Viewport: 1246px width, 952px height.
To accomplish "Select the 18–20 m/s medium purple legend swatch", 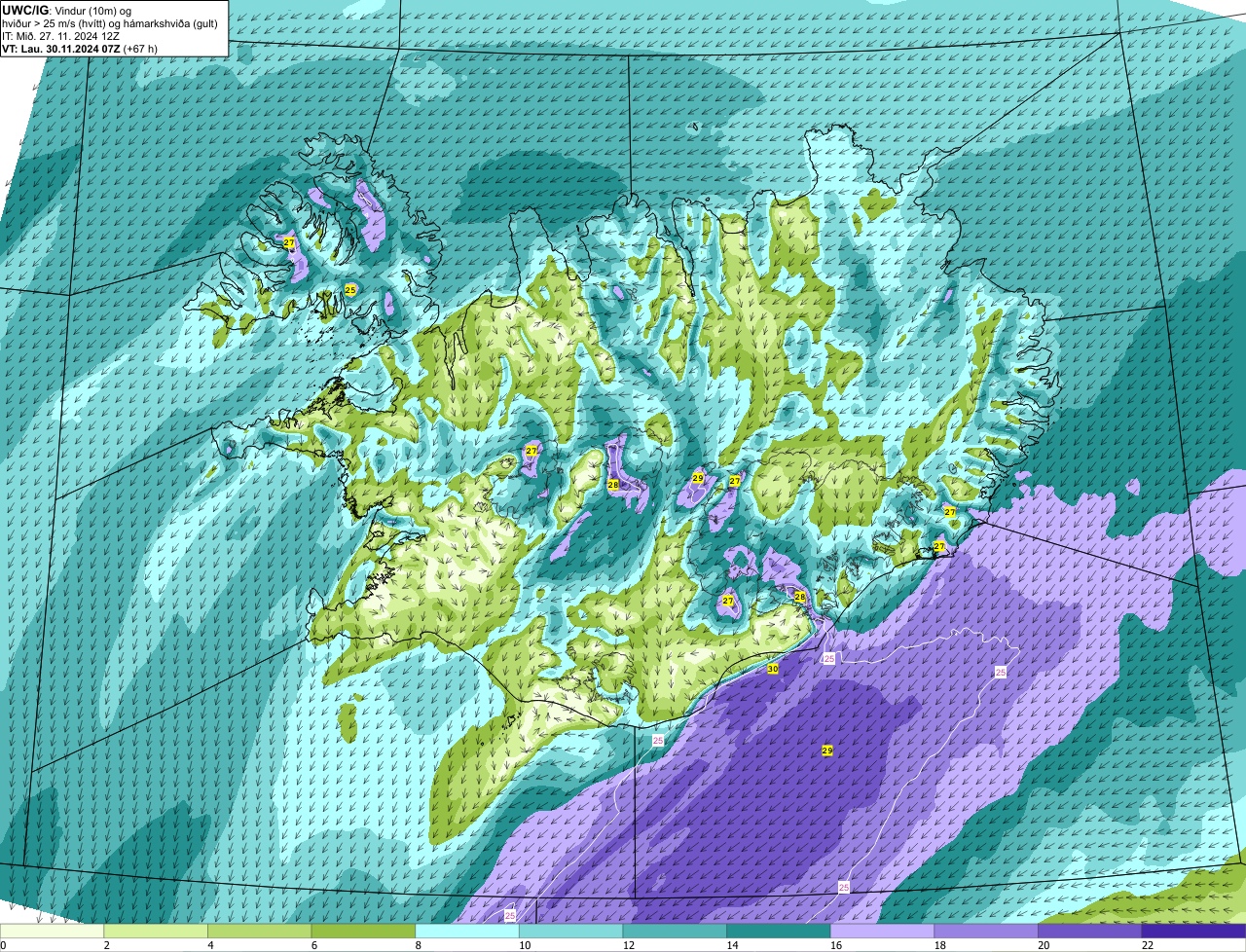I will pyautogui.click(x=986, y=932).
